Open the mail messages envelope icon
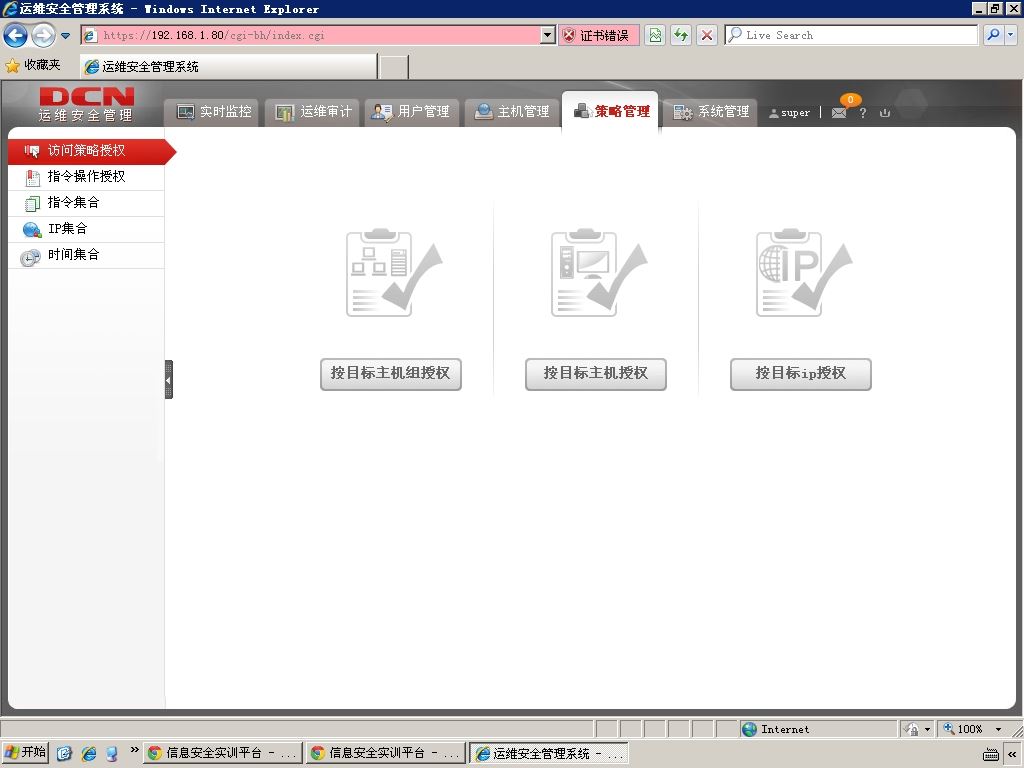Screen dimensions: 1024x768 tap(840, 112)
